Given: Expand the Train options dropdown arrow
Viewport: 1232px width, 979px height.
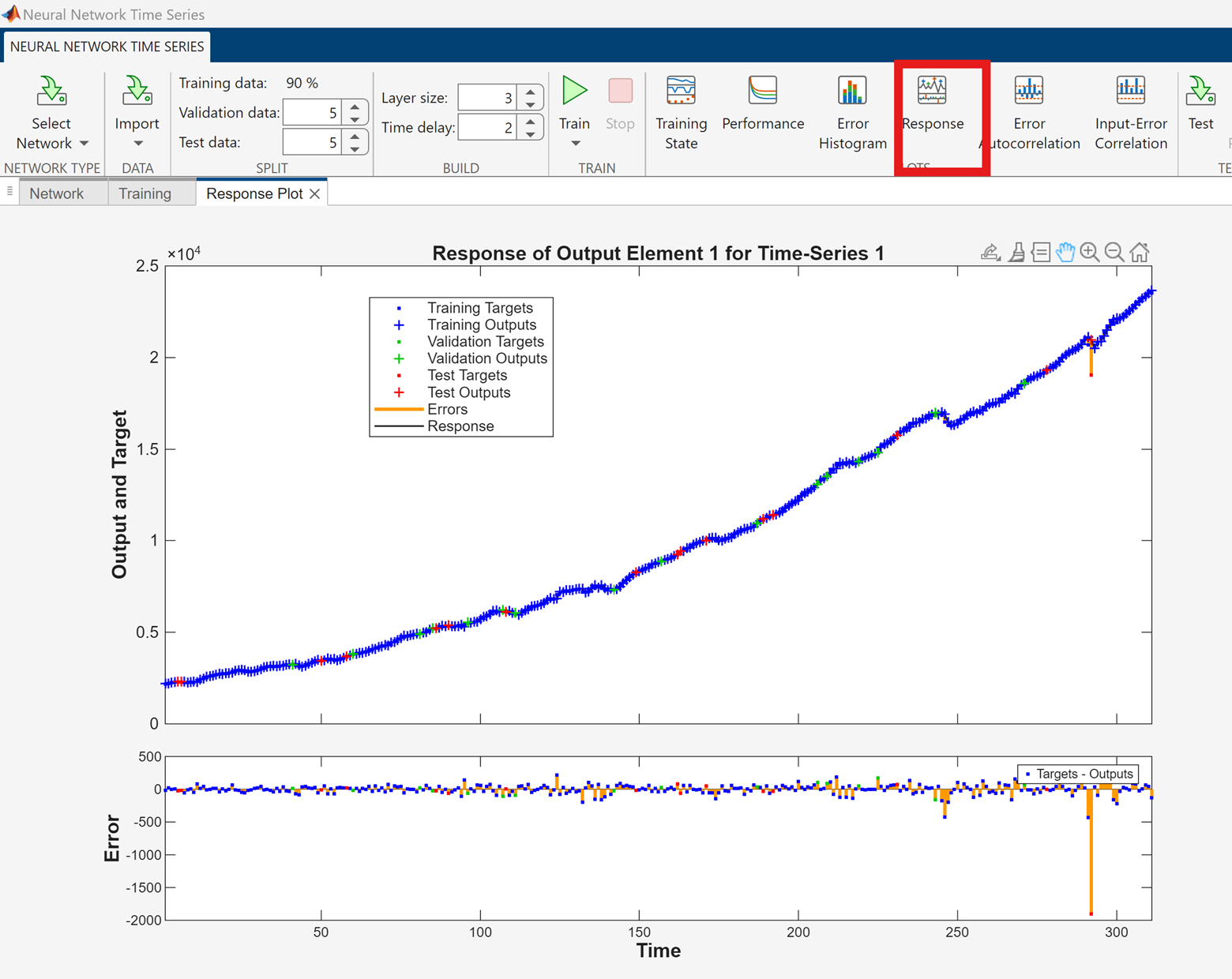Looking at the screenshot, I should coord(575,143).
